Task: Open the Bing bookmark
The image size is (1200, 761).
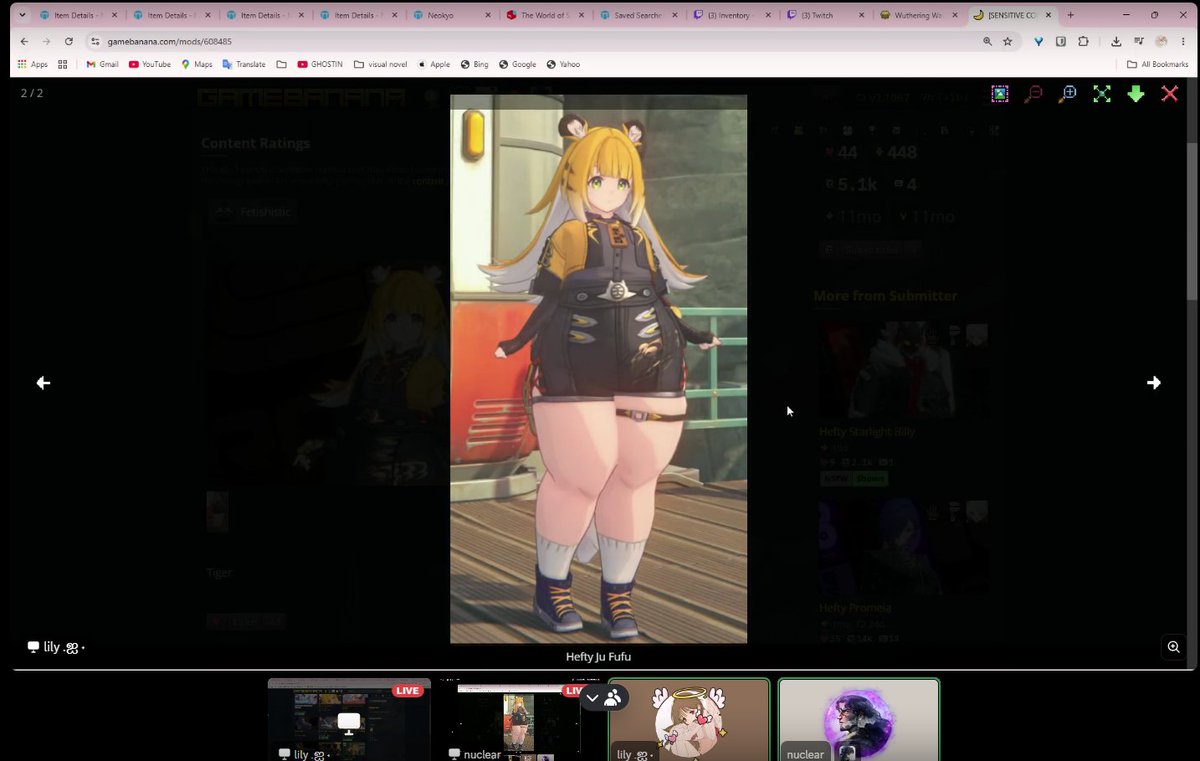Action: coord(475,64)
